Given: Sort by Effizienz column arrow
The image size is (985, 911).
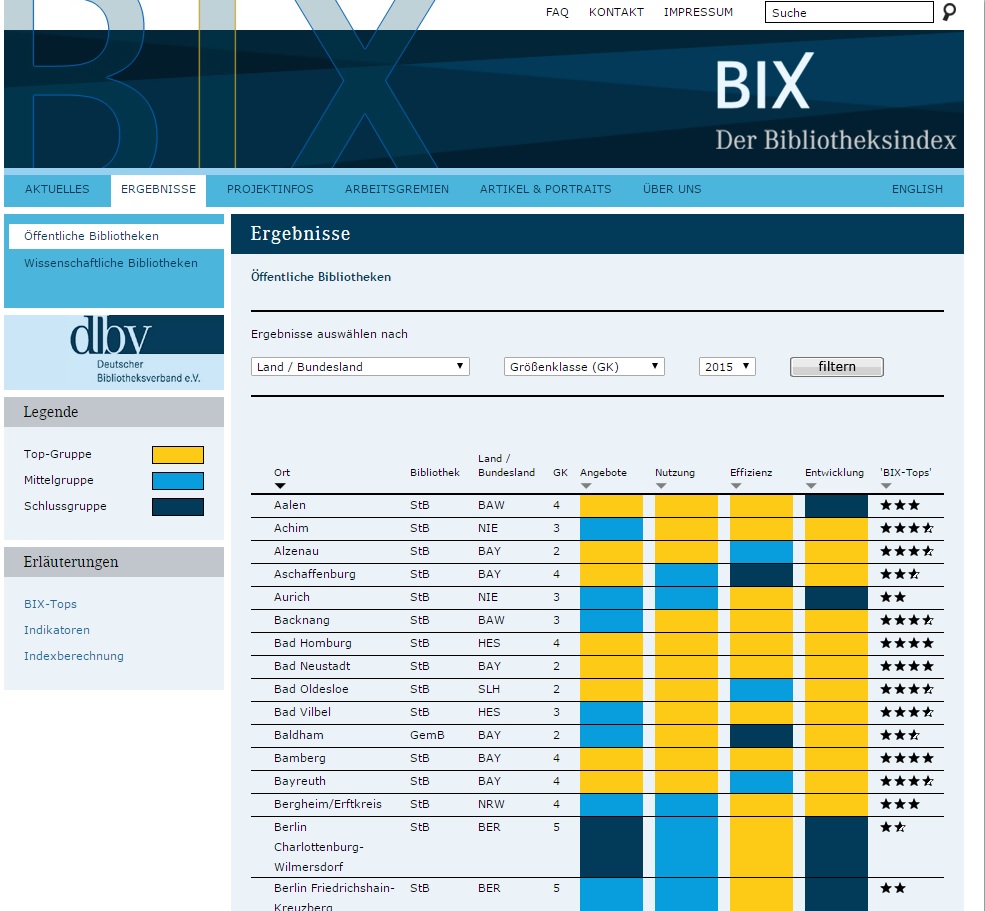Looking at the screenshot, I should [x=736, y=486].
